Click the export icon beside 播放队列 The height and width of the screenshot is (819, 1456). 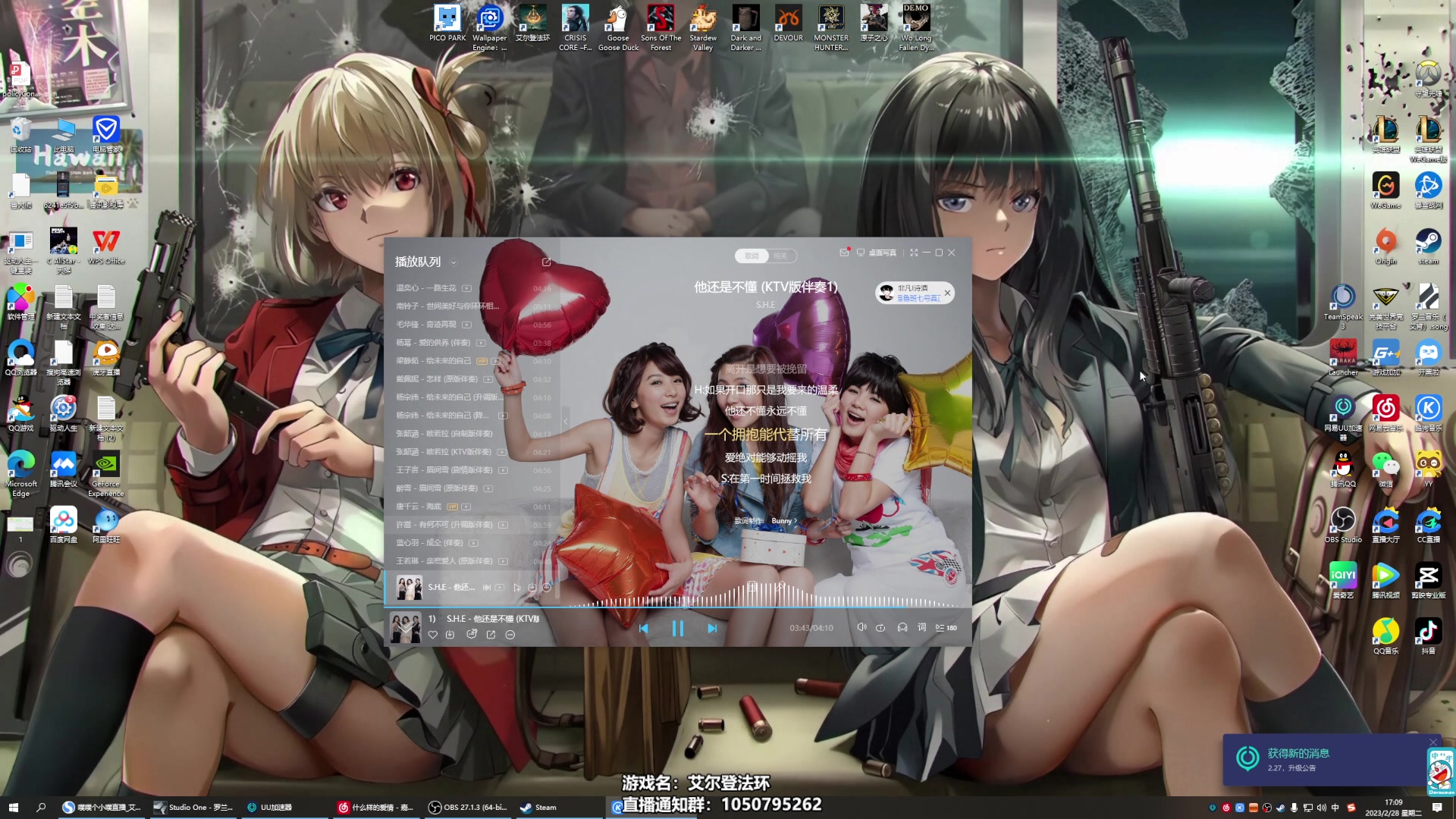click(x=546, y=262)
